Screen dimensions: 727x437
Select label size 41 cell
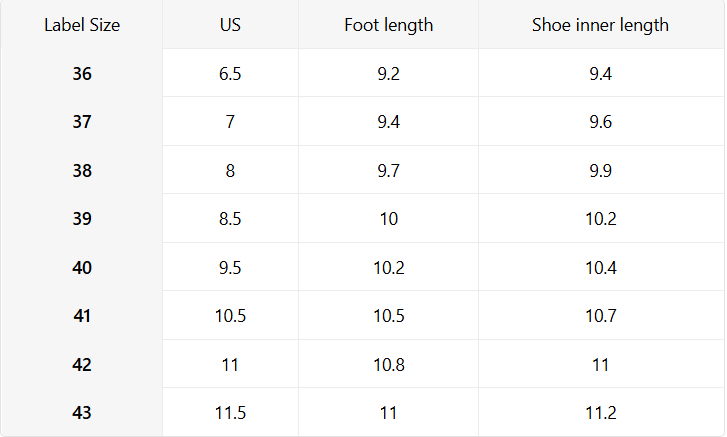pos(82,316)
